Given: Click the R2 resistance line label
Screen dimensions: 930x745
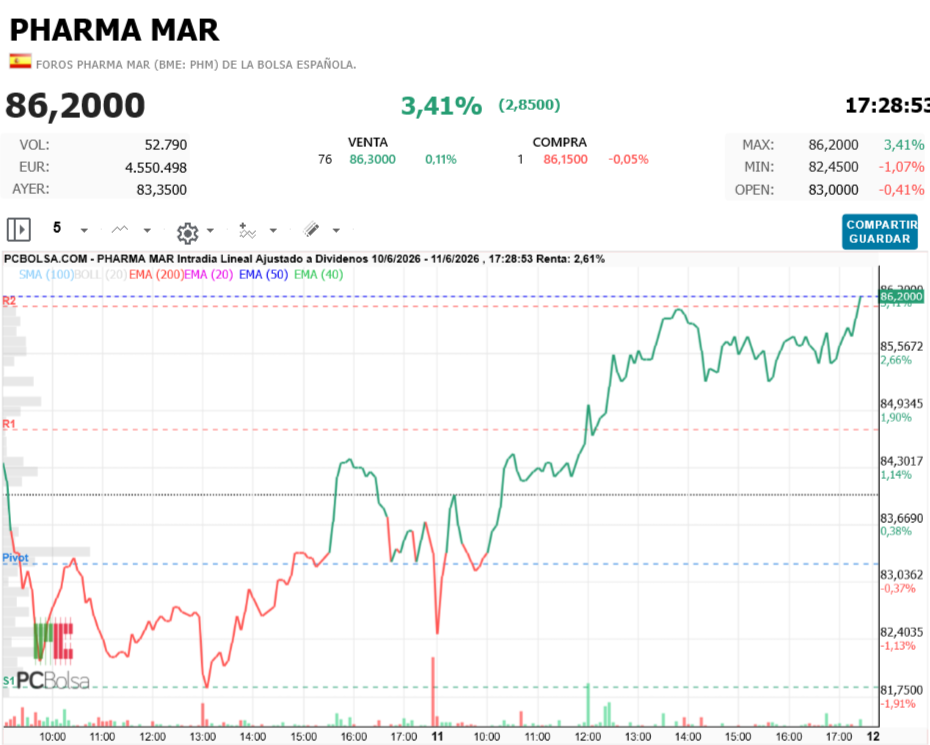Looking at the screenshot, I should (x=9, y=301).
